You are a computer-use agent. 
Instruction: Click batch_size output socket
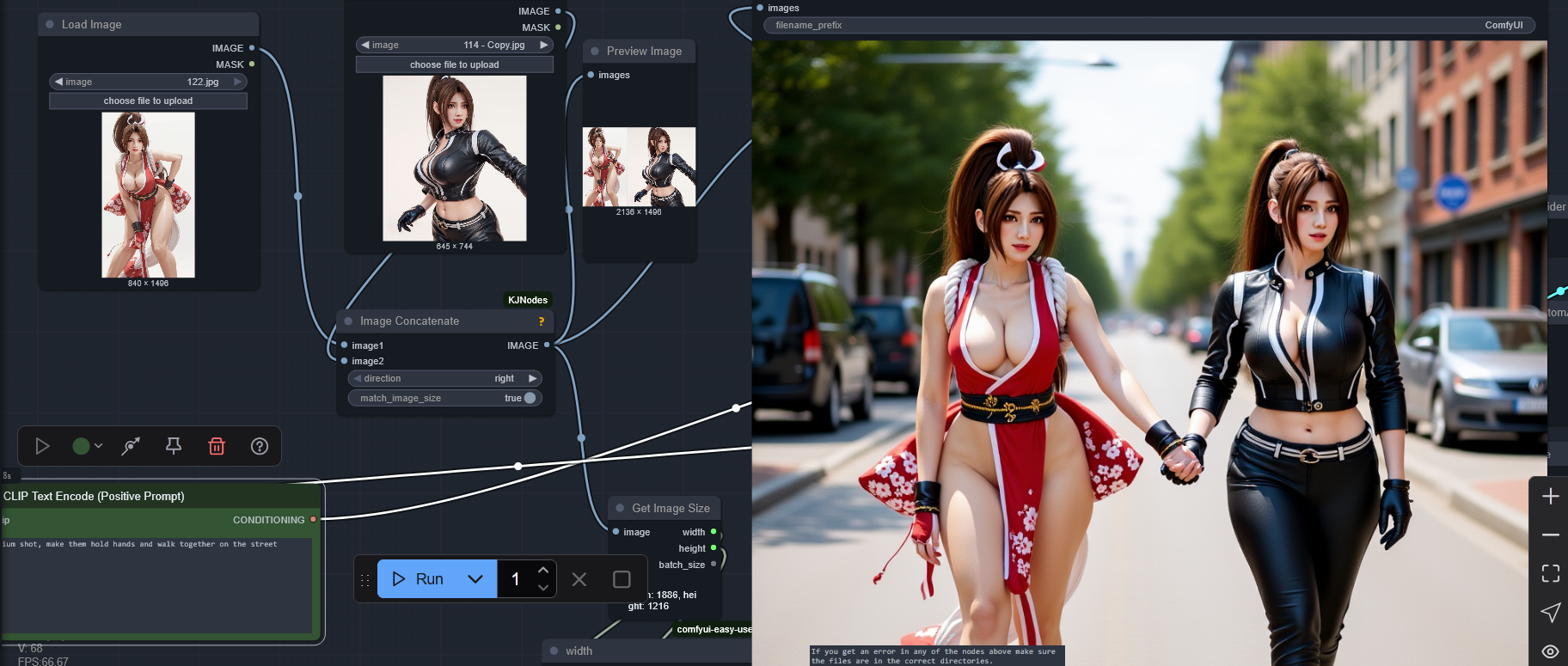tap(714, 564)
